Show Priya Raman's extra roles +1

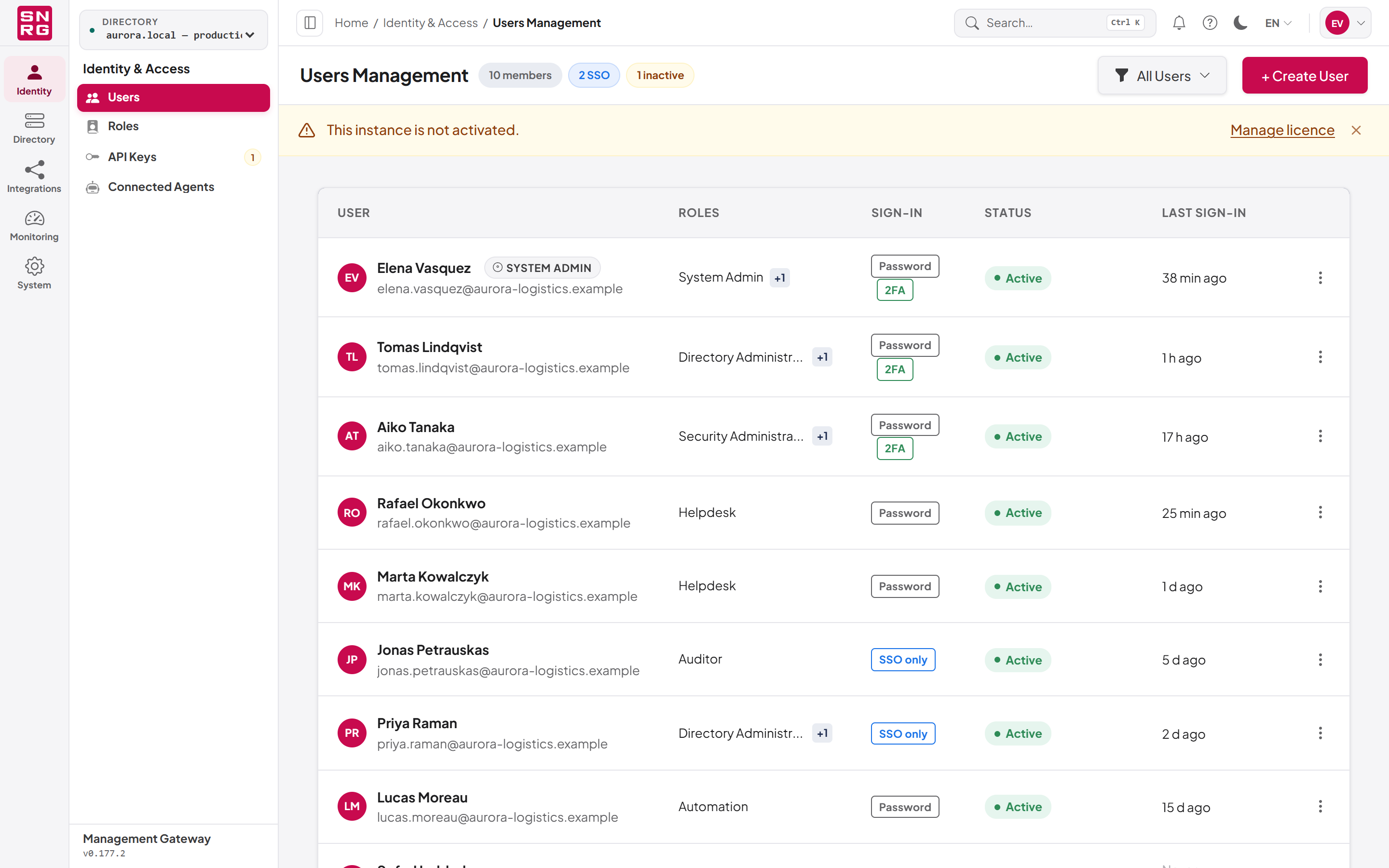pyautogui.click(x=822, y=733)
